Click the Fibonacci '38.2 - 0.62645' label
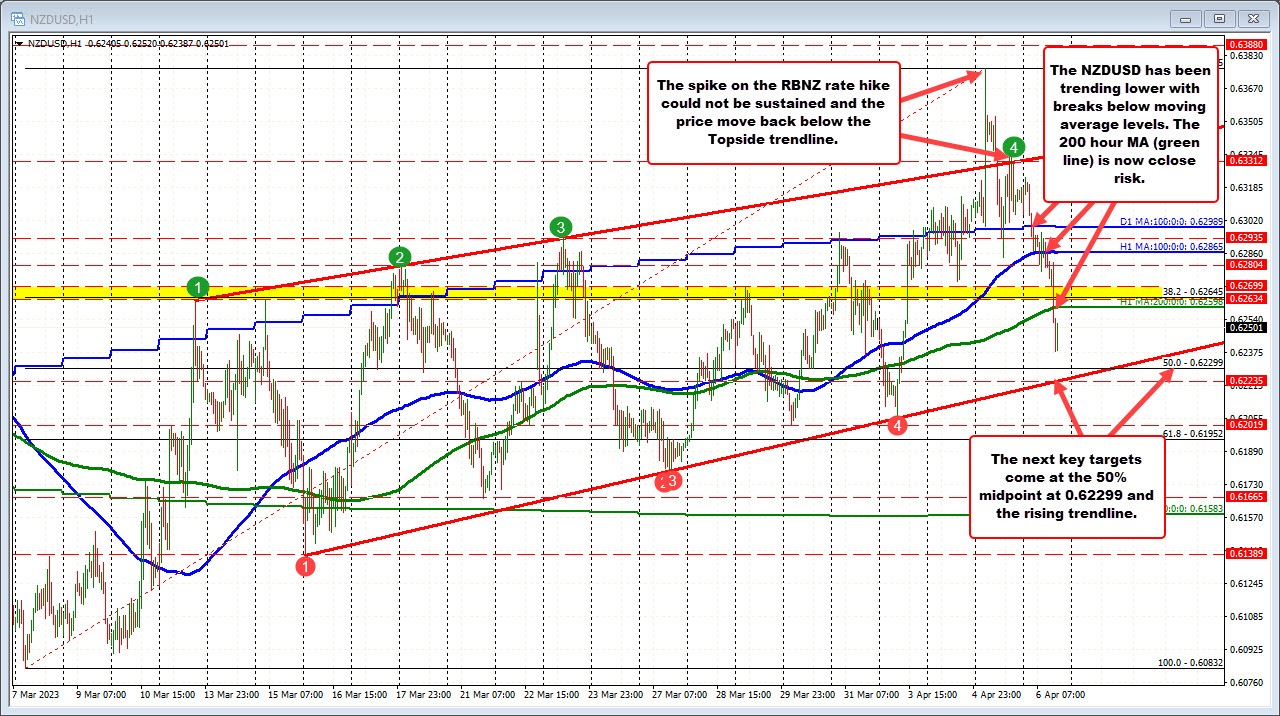This screenshot has width=1280, height=716. coord(1193,291)
